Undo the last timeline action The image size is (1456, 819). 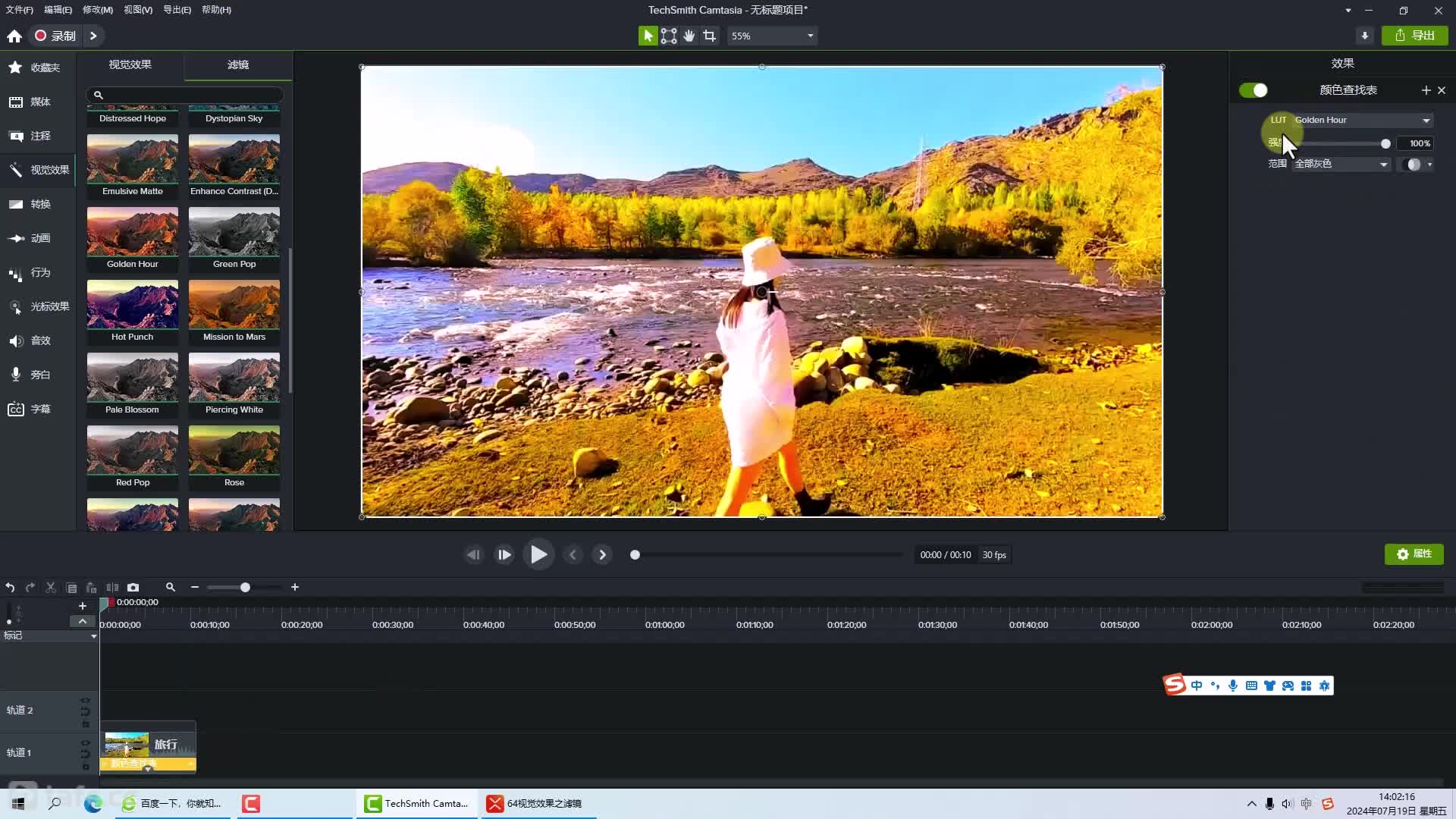click(x=10, y=588)
